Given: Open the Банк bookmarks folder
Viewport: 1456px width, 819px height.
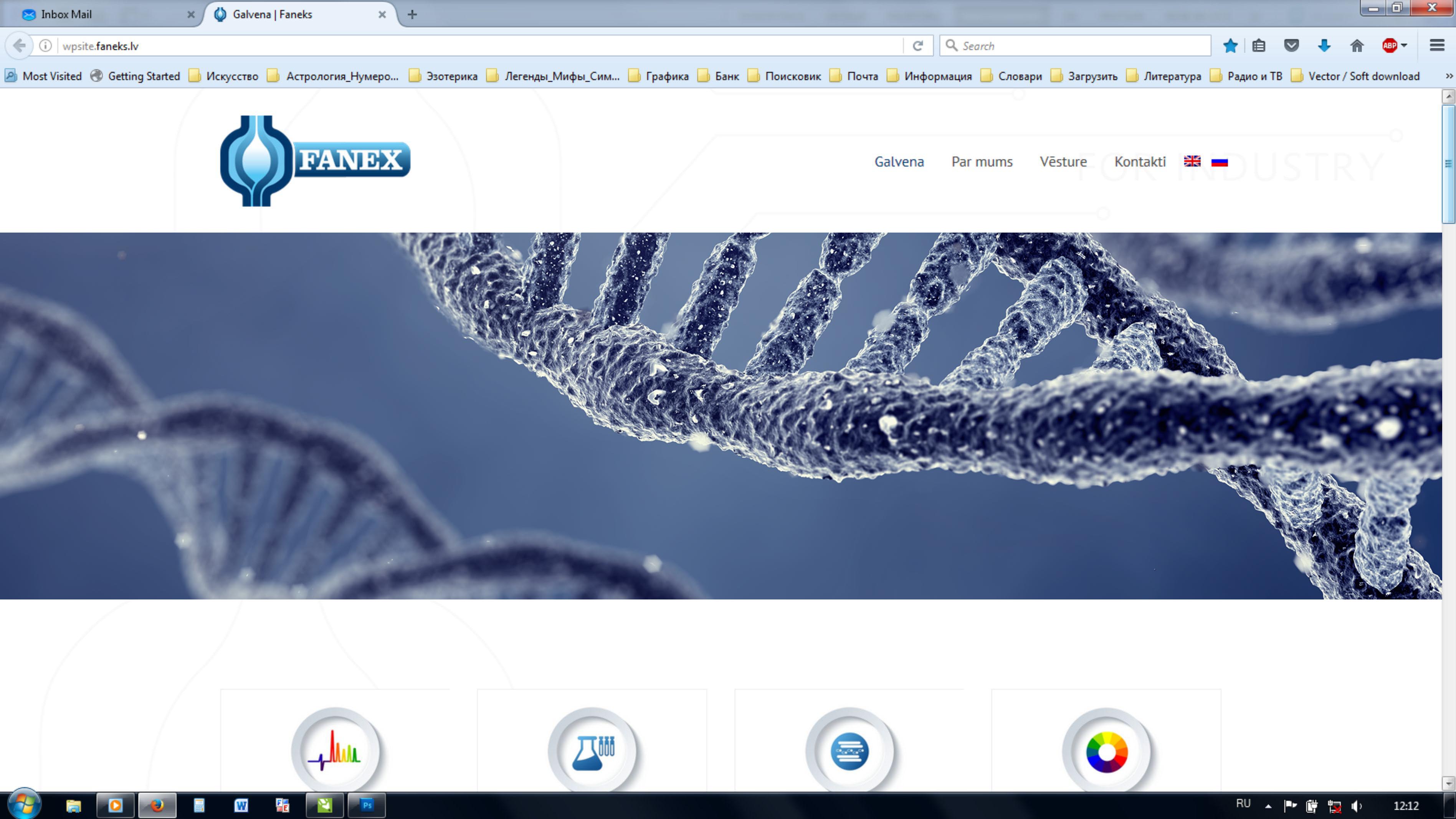Looking at the screenshot, I should click(x=718, y=76).
